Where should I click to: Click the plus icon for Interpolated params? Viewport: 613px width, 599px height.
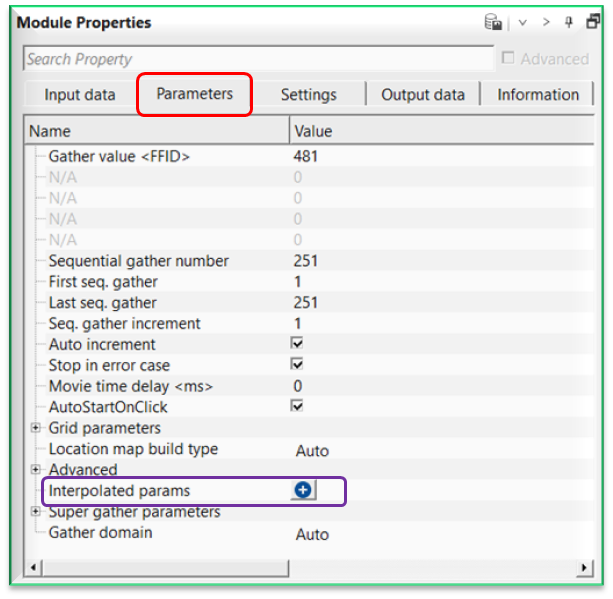point(304,490)
